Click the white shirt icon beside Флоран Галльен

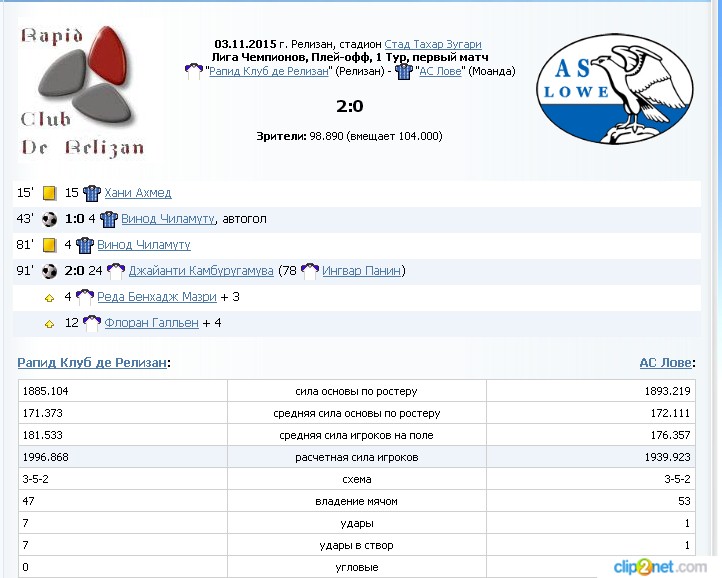(x=92, y=323)
